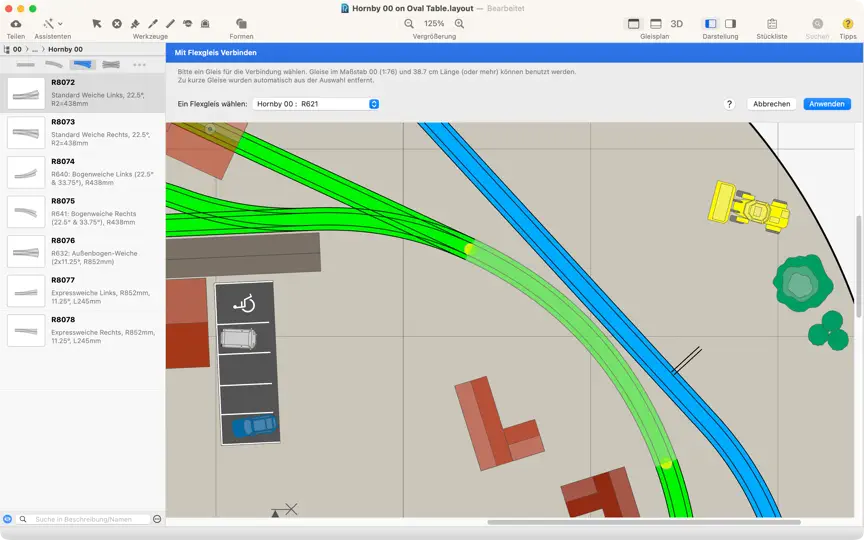Viewport: 864px width, 540px height.
Task: Click the Teilen cloud share icon
Action: tap(16, 24)
